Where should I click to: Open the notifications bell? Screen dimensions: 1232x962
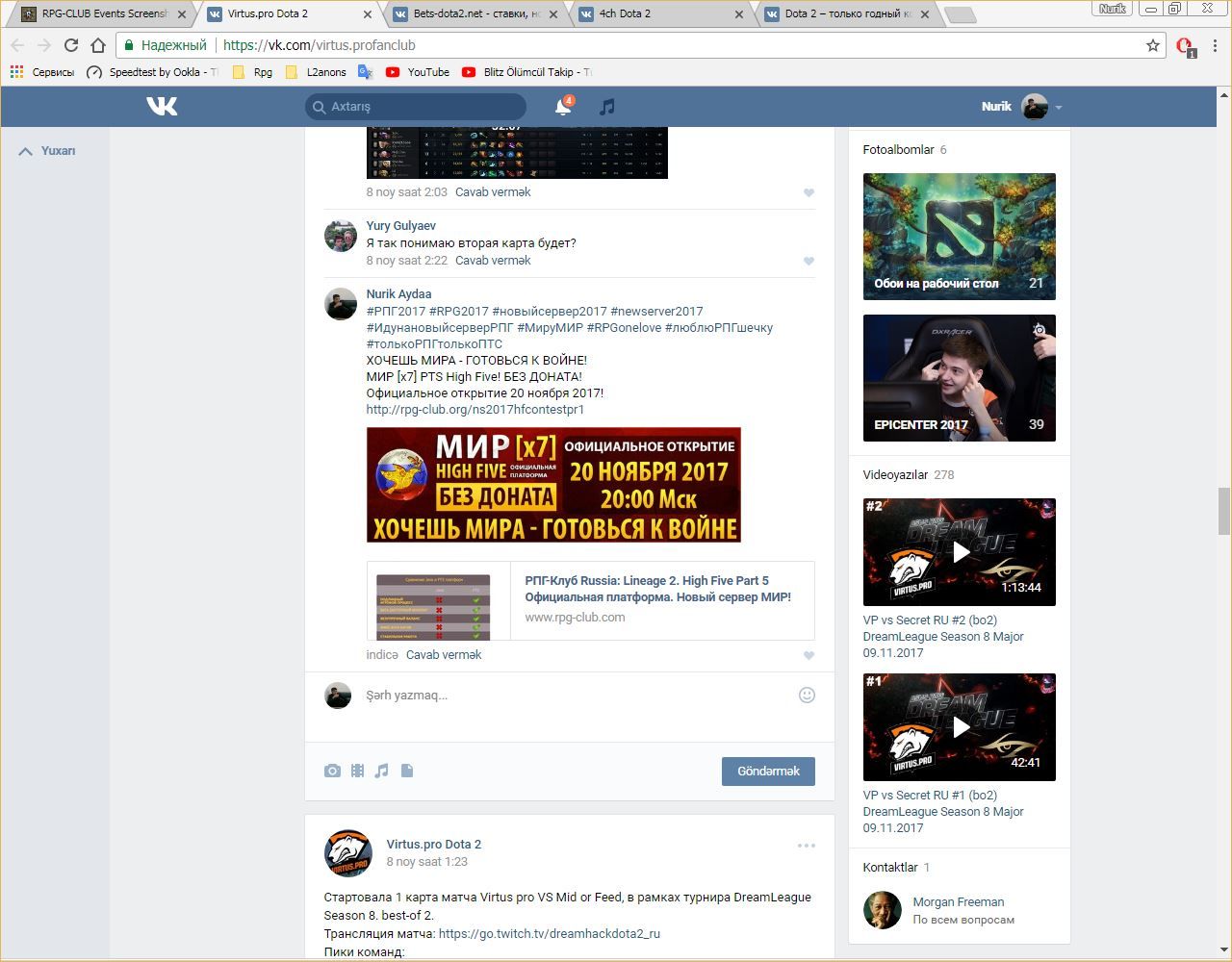pyautogui.click(x=563, y=107)
